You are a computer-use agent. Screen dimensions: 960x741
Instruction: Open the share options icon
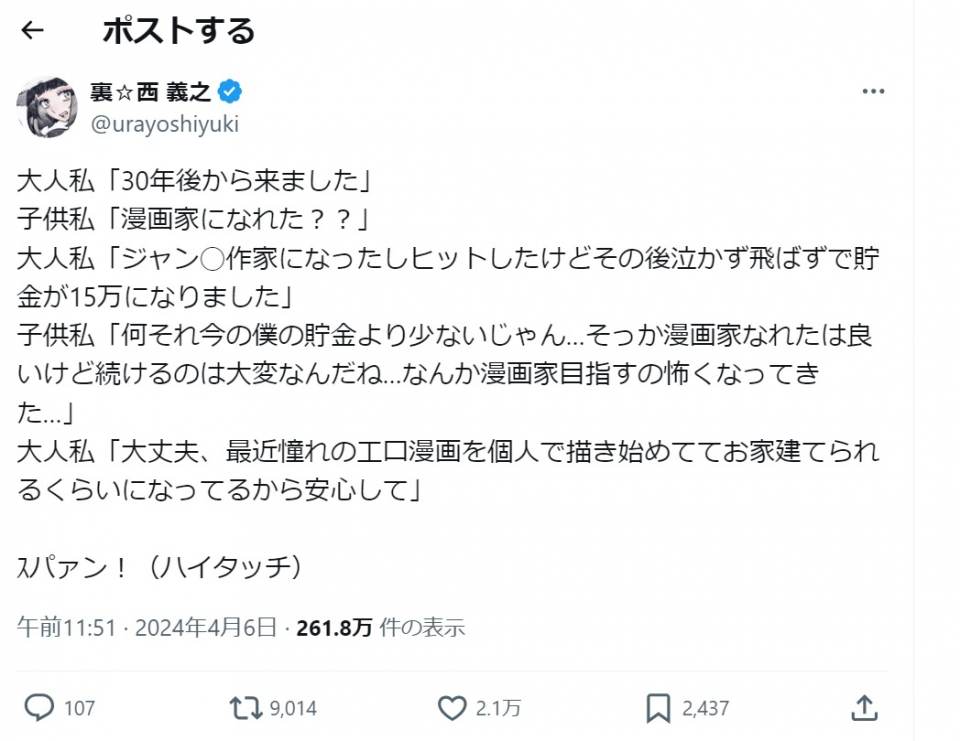tap(866, 708)
